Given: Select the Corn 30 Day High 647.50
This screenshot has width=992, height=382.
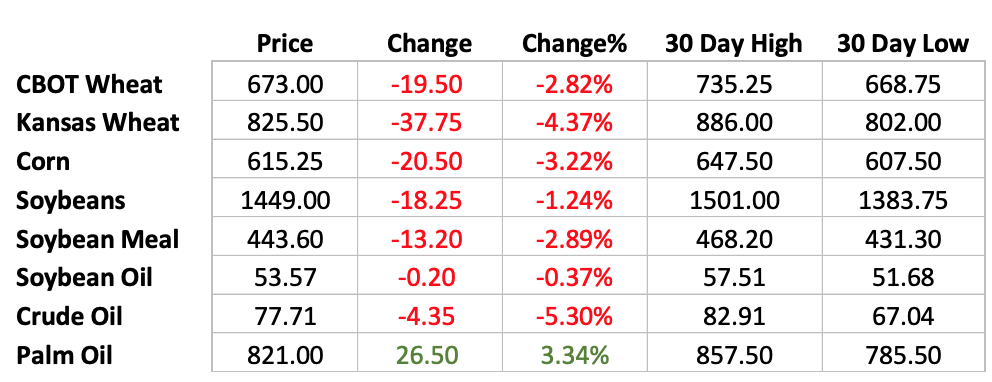Looking at the screenshot, I should click(x=733, y=162).
